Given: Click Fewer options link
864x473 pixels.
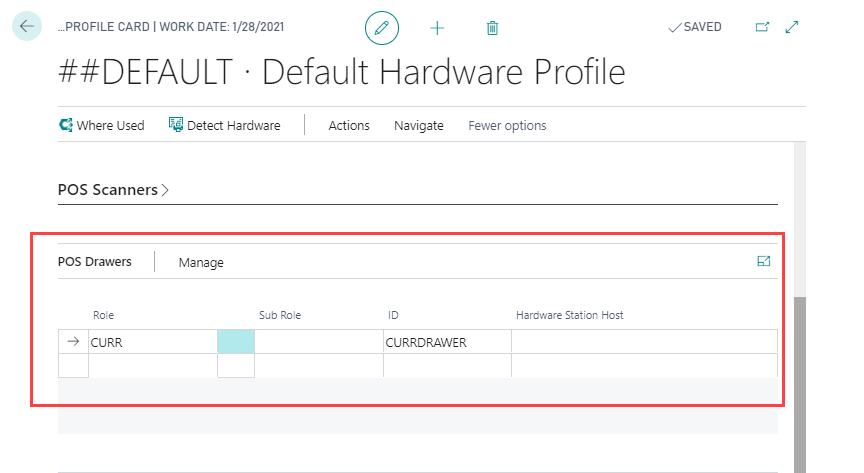Looking at the screenshot, I should coord(507,125).
